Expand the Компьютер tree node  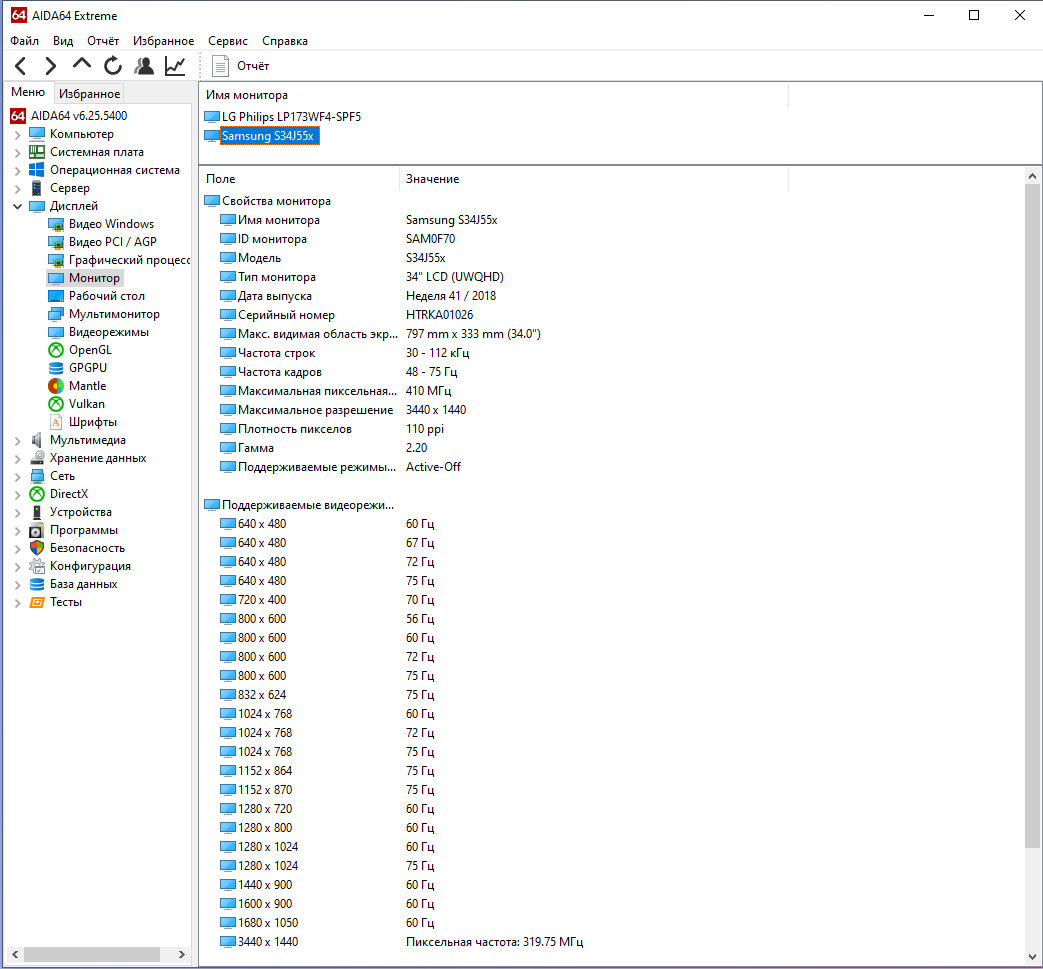pyautogui.click(x=18, y=134)
